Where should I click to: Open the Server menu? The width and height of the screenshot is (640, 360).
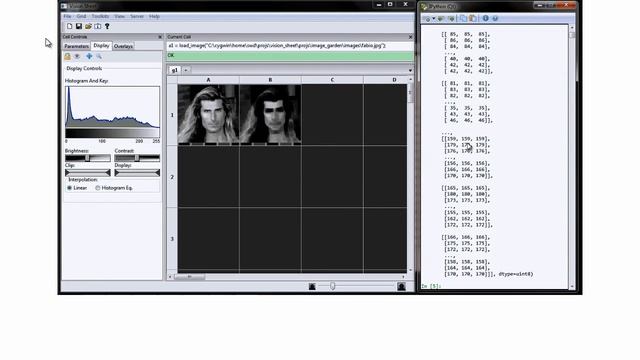[x=137, y=16]
